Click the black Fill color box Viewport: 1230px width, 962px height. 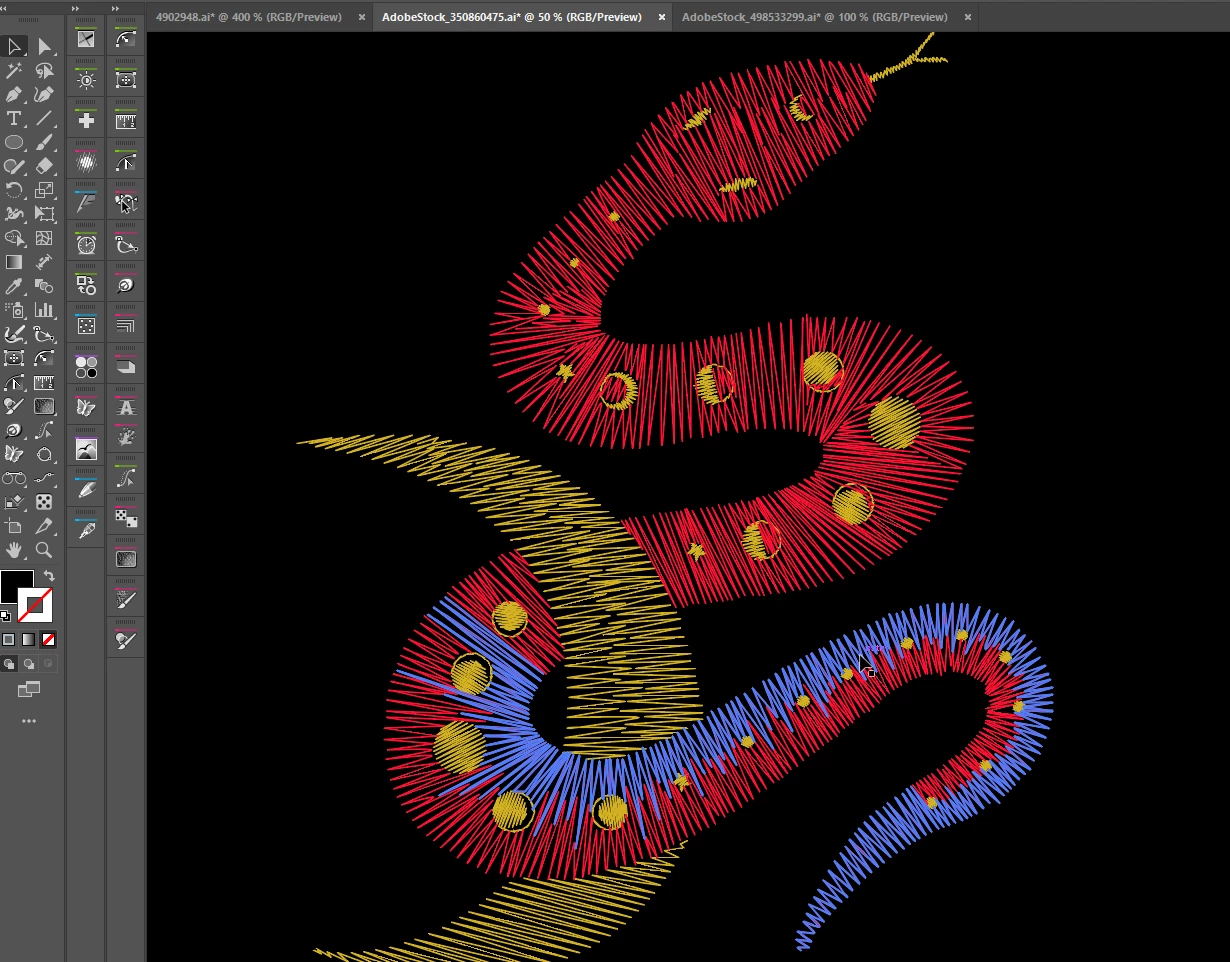click(16, 587)
